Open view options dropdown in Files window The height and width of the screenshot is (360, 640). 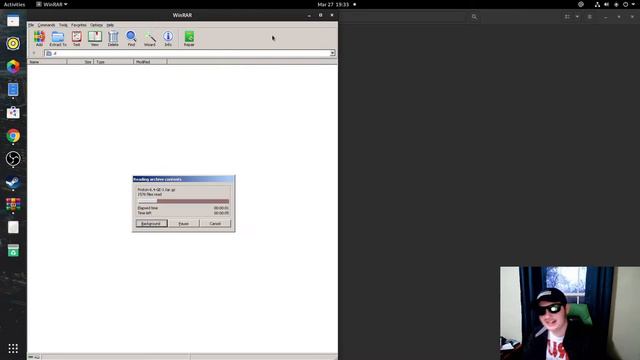(577, 17)
